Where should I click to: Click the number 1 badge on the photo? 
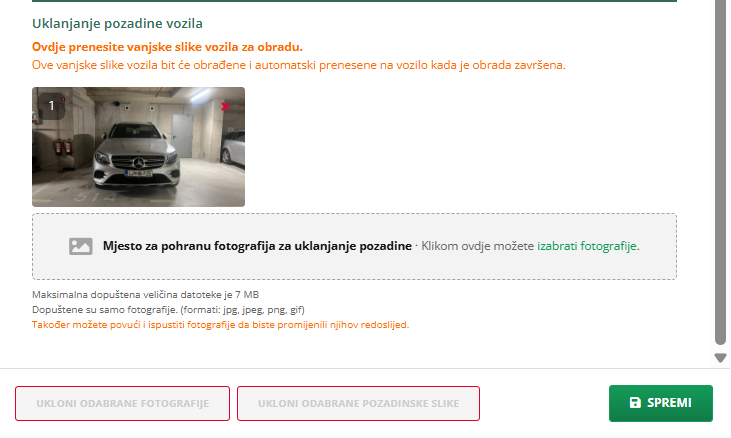[x=51, y=106]
